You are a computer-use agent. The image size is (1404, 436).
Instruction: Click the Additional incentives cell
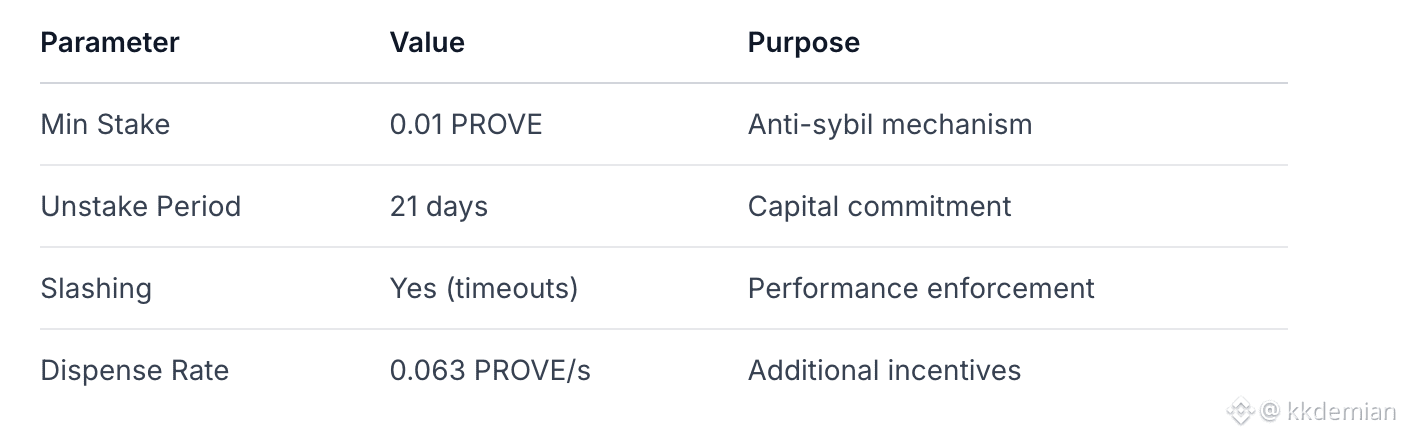click(x=884, y=370)
